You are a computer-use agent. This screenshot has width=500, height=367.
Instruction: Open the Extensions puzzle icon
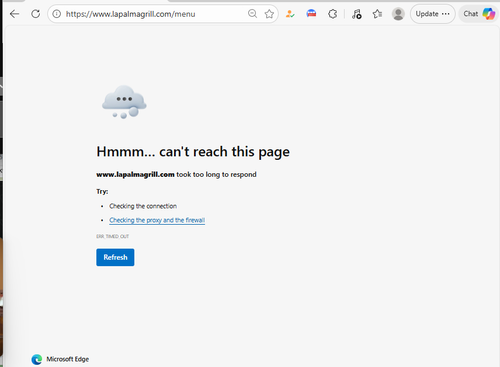(x=333, y=14)
